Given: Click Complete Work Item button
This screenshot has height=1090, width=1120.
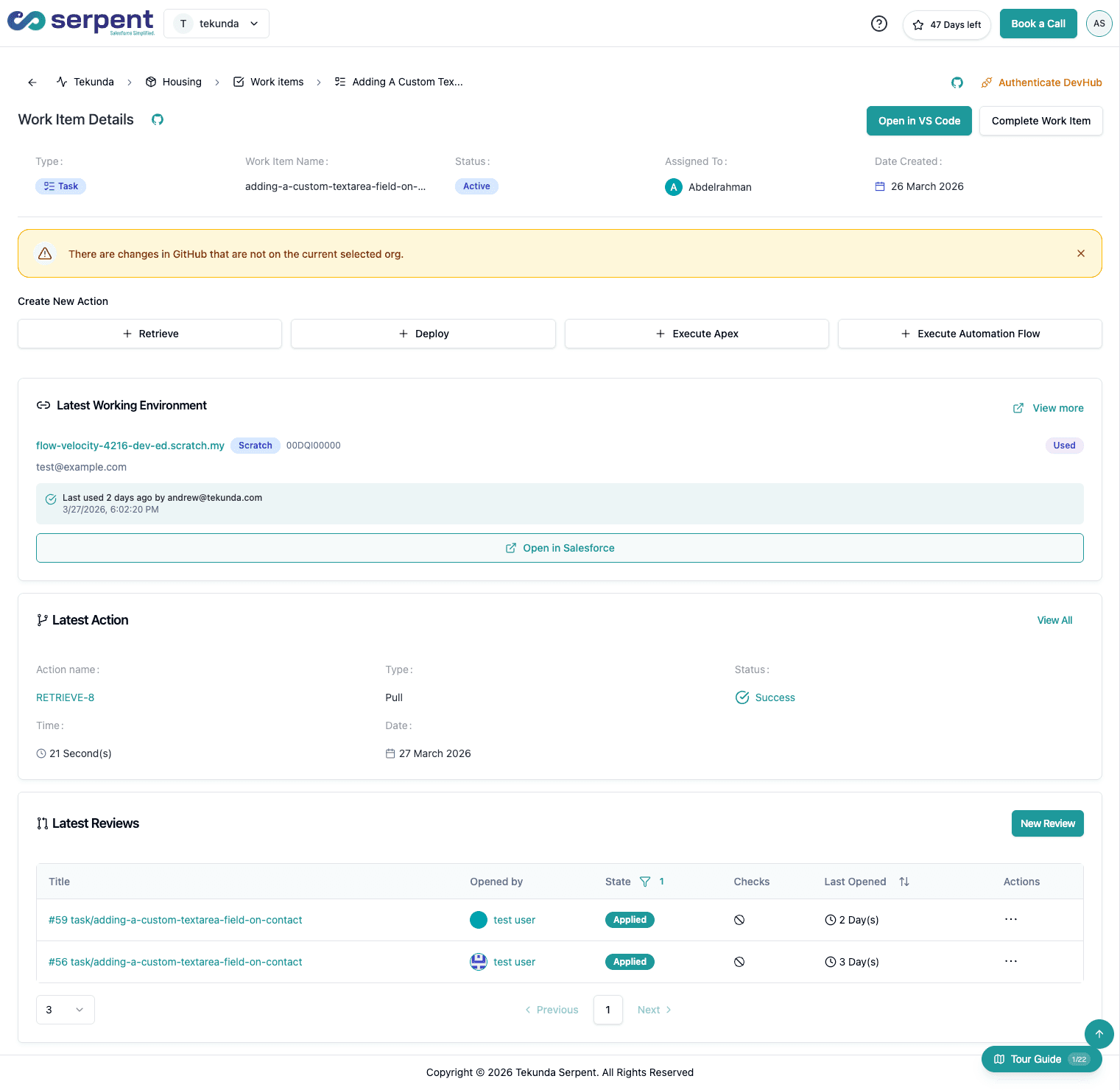Looking at the screenshot, I should click(1040, 121).
